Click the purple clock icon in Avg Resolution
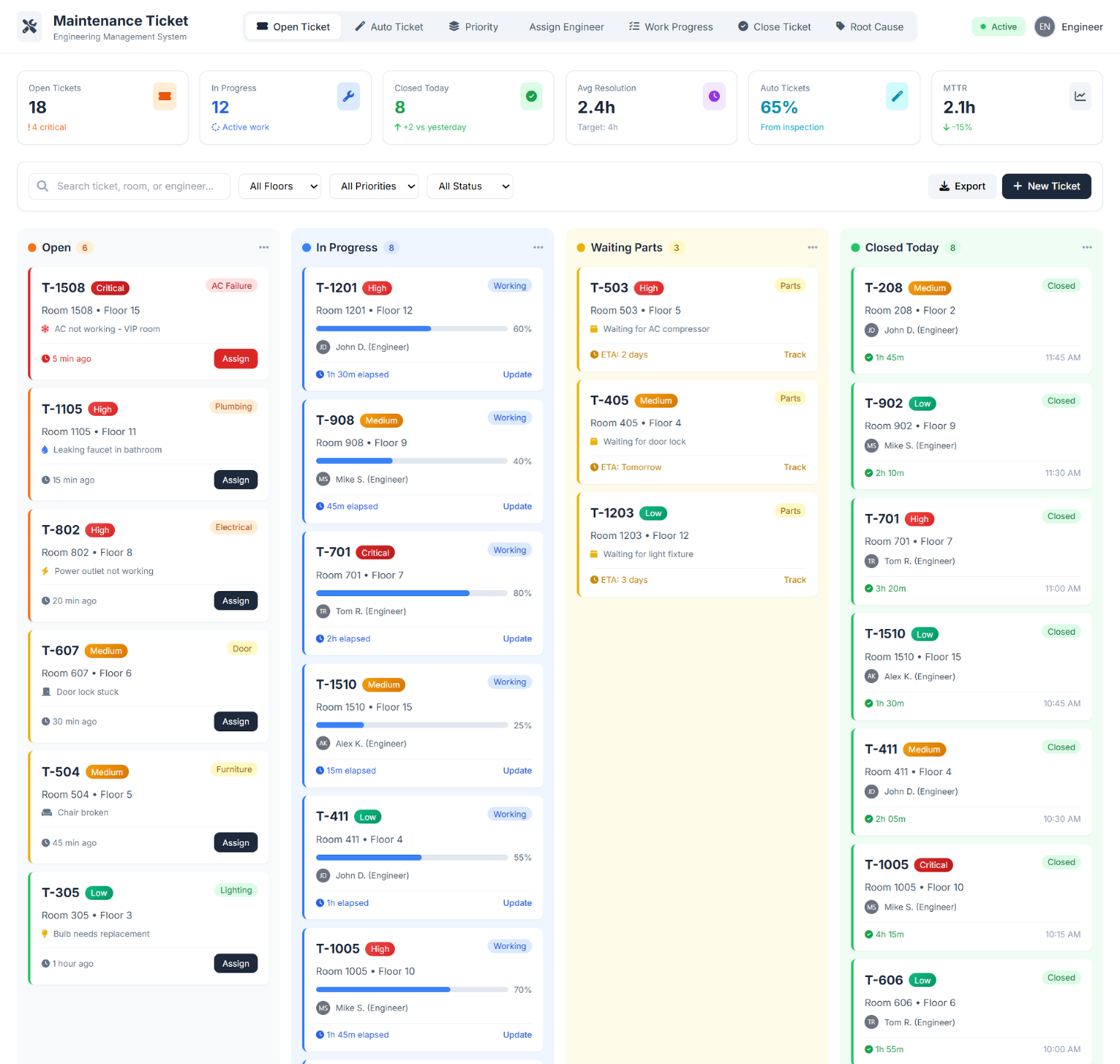 click(714, 96)
